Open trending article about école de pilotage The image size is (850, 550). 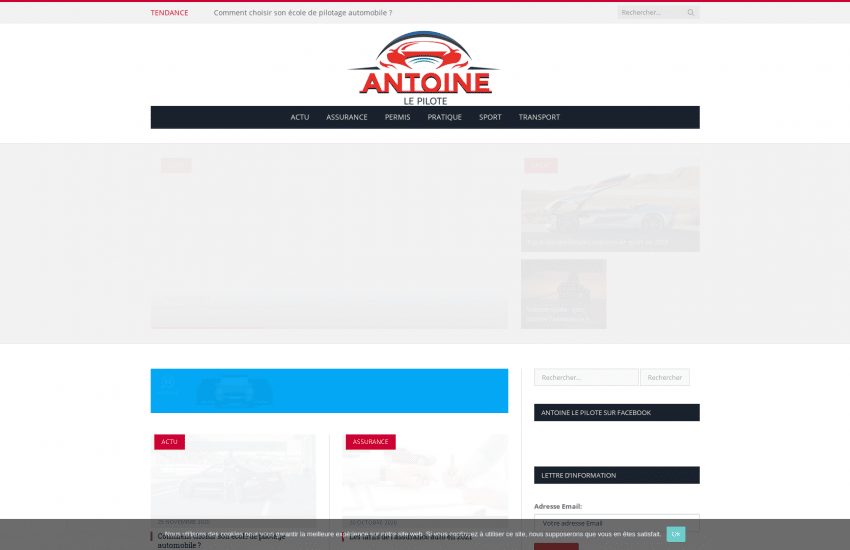point(302,12)
